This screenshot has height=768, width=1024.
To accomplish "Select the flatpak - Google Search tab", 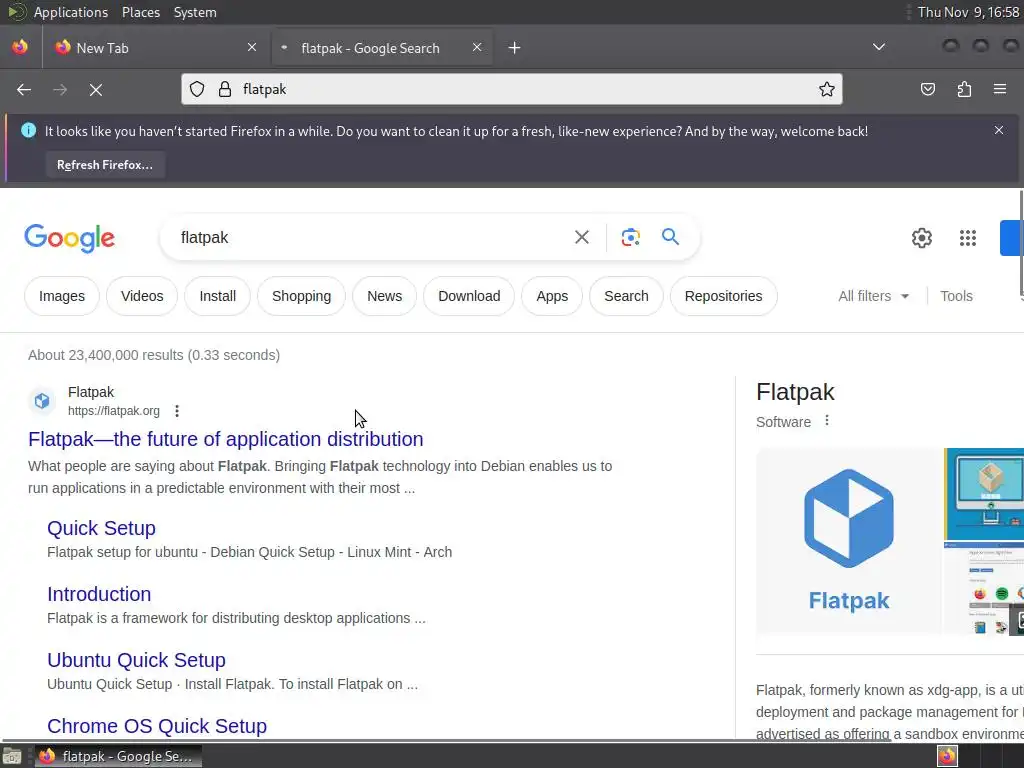I will pos(381,48).
